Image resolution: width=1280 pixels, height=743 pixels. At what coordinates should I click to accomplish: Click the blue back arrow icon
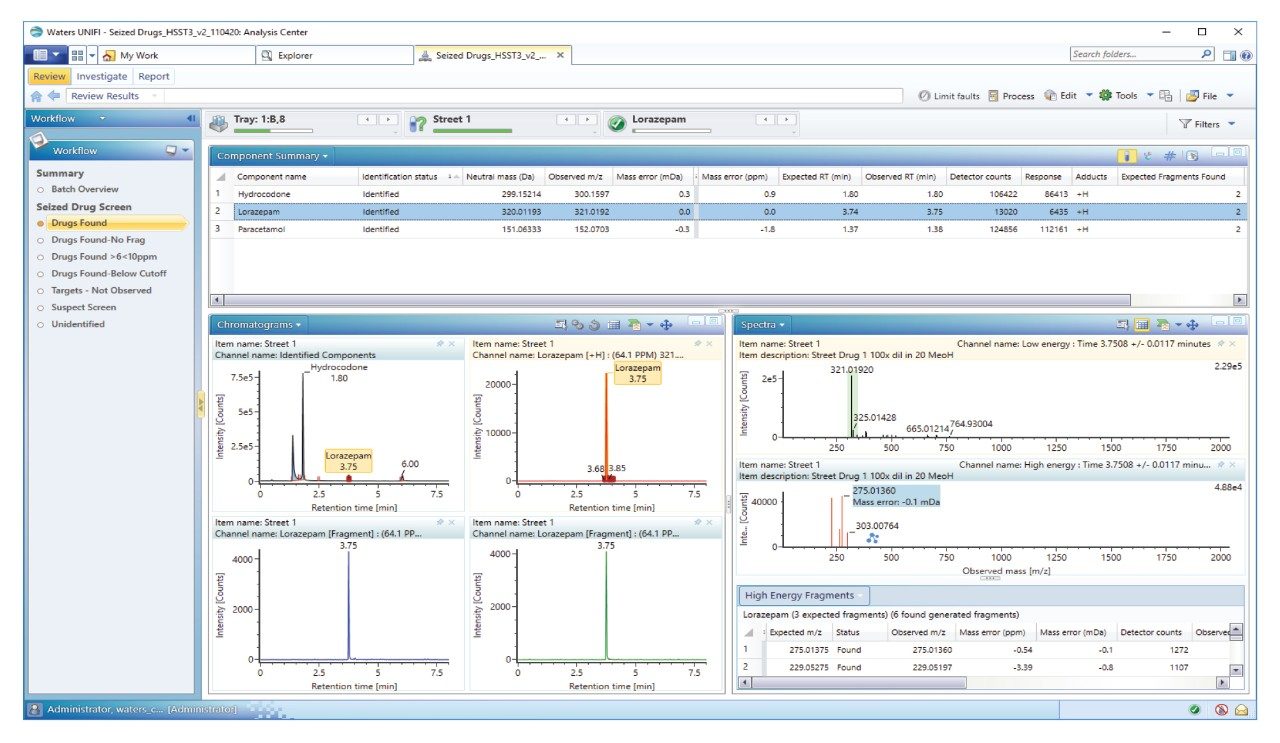point(54,96)
